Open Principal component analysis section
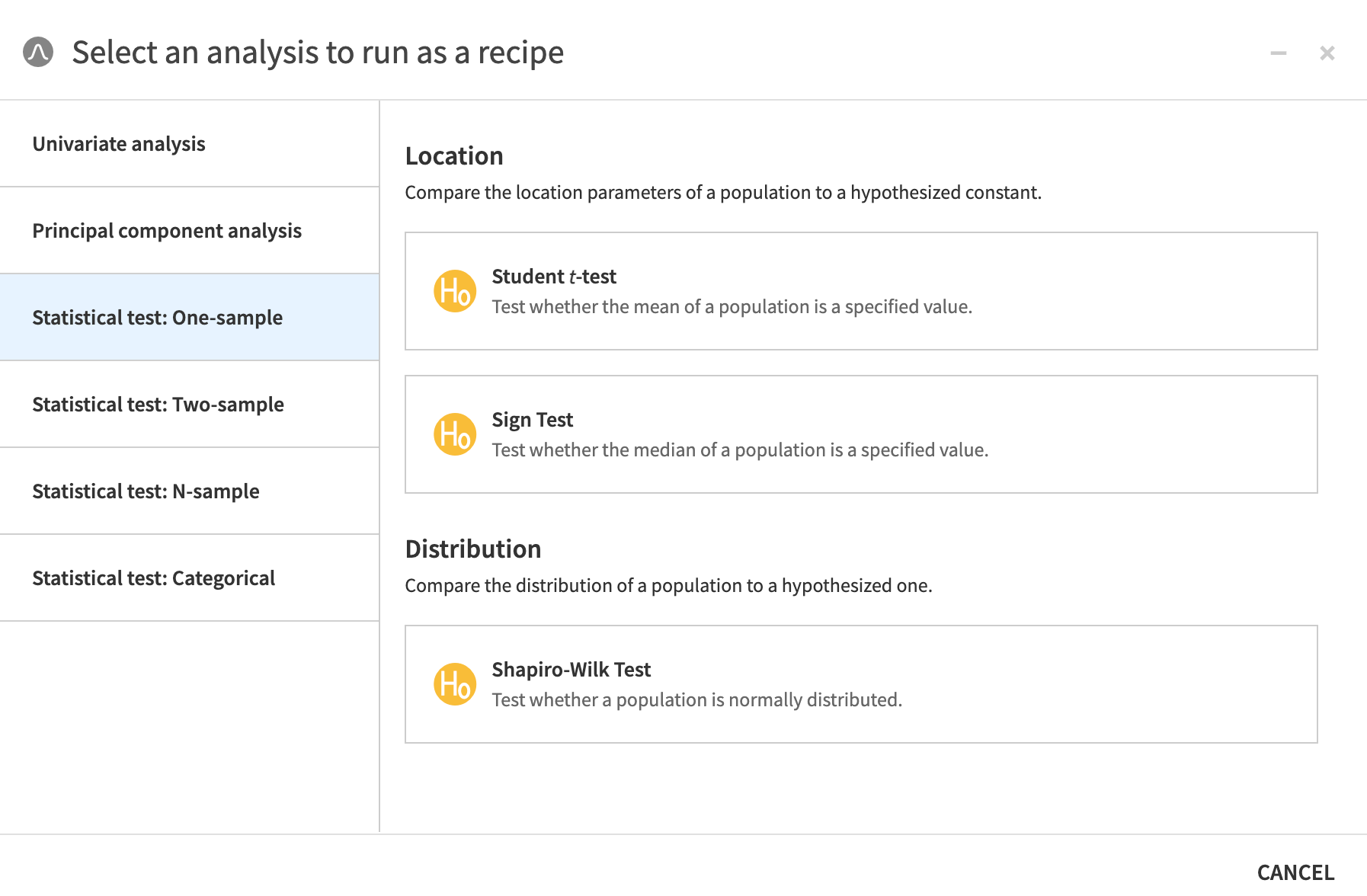 click(x=167, y=230)
